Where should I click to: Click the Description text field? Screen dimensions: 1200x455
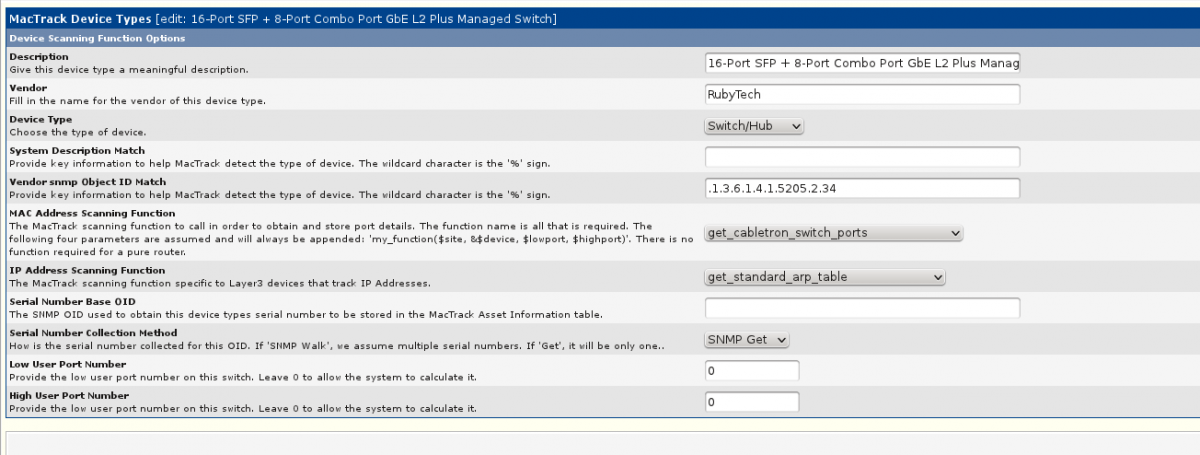coord(862,63)
